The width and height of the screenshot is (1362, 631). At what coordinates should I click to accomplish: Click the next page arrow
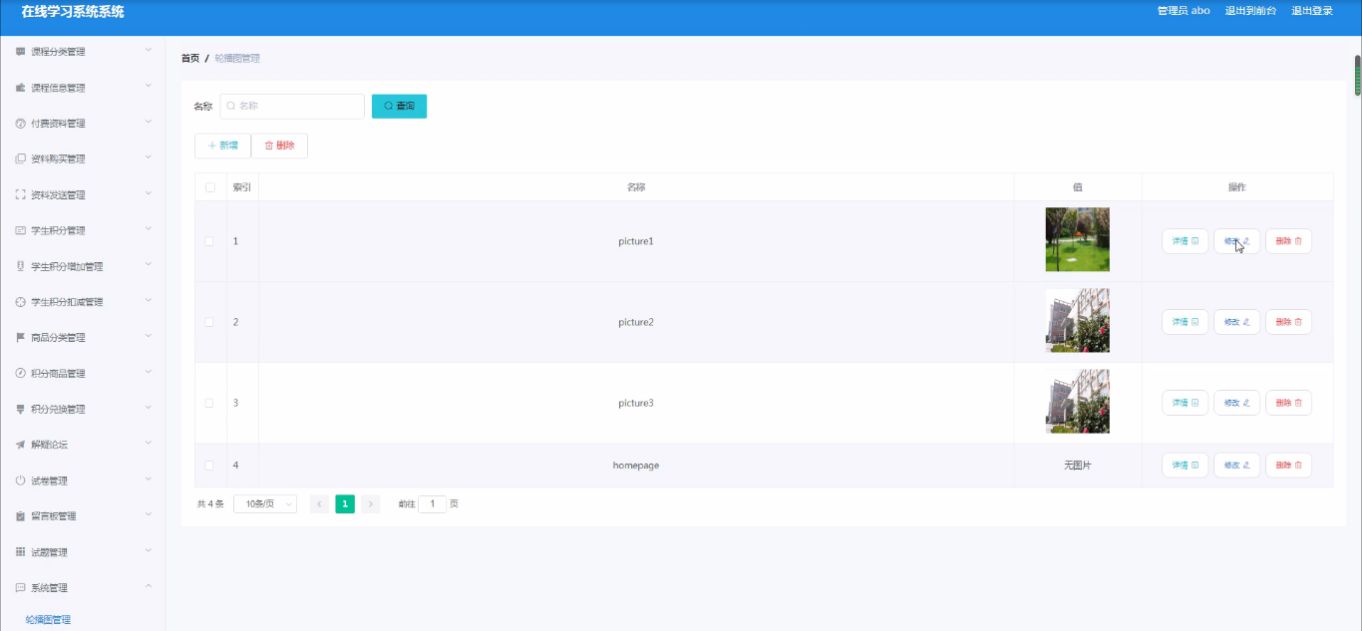[370, 504]
